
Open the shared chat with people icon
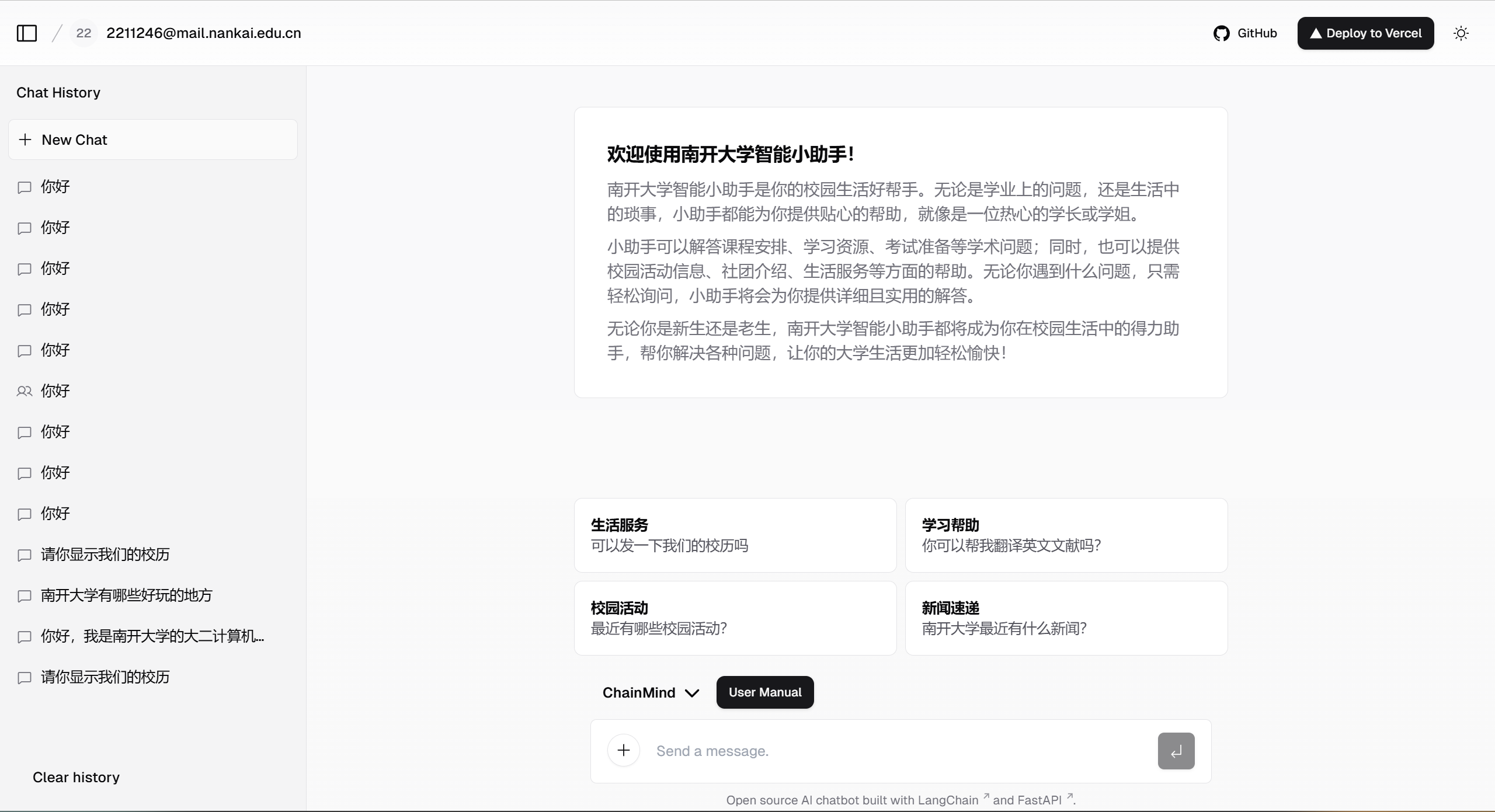point(153,391)
